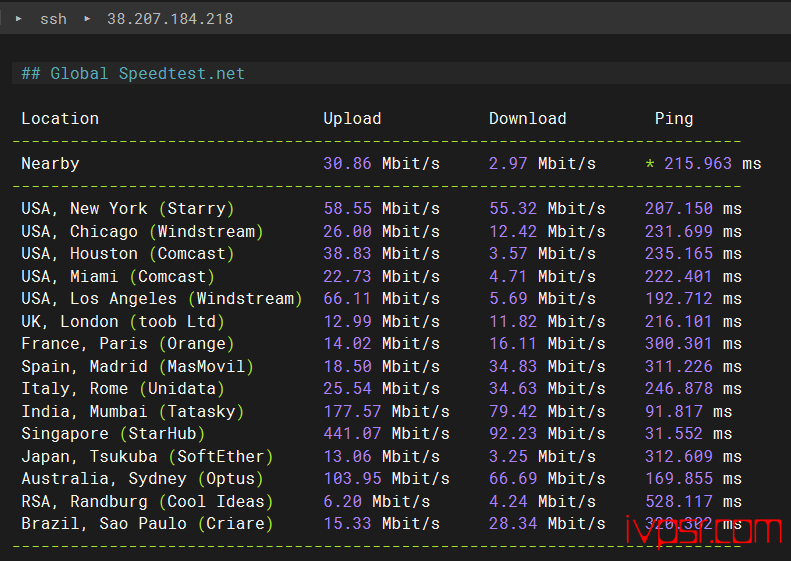The height and width of the screenshot is (561, 791).
Task: Click the Nearby row label
Action: pos(50,163)
